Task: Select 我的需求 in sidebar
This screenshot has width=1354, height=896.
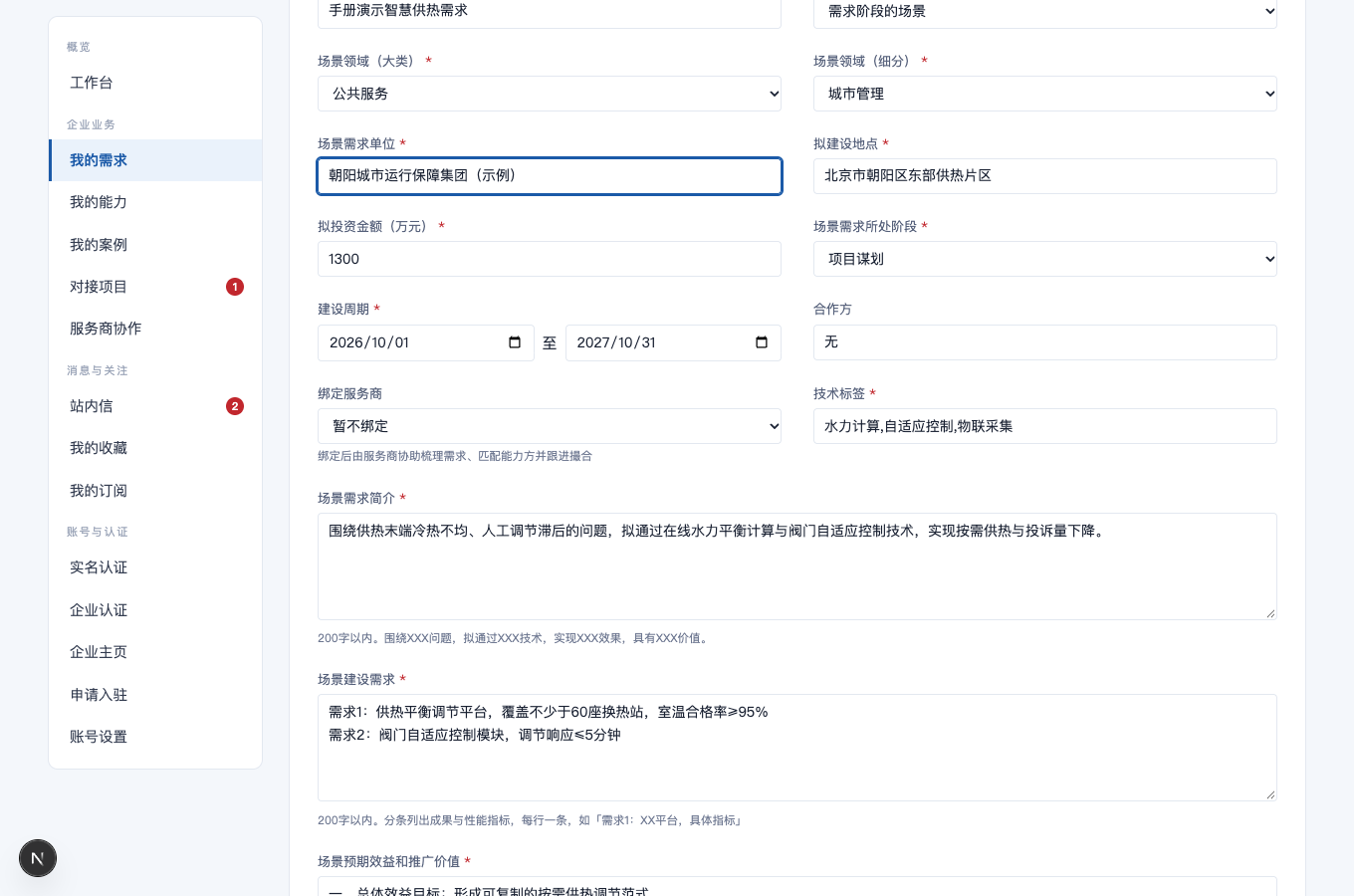Action: point(155,160)
